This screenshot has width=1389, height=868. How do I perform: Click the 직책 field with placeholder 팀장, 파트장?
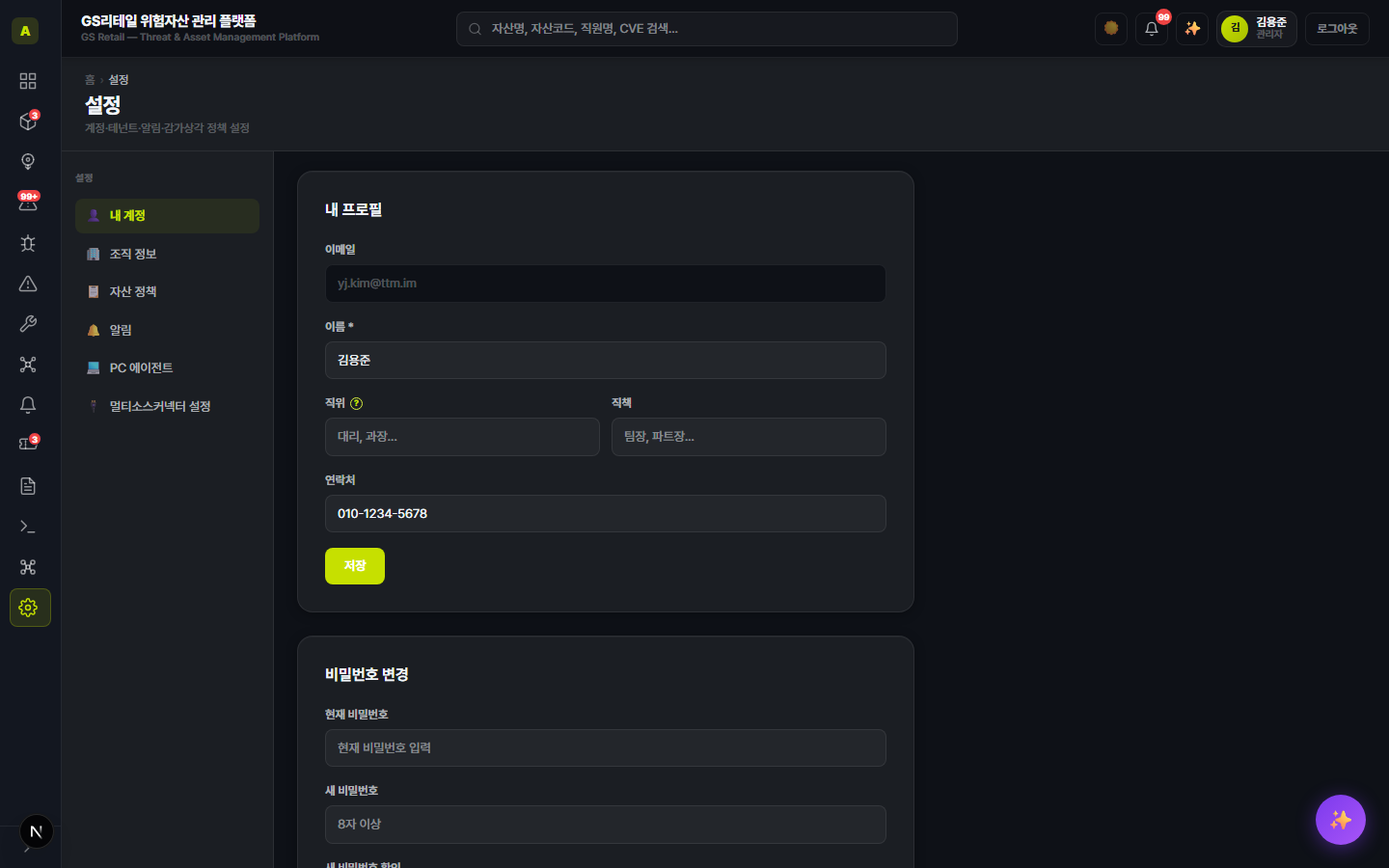(x=749, y=437)
